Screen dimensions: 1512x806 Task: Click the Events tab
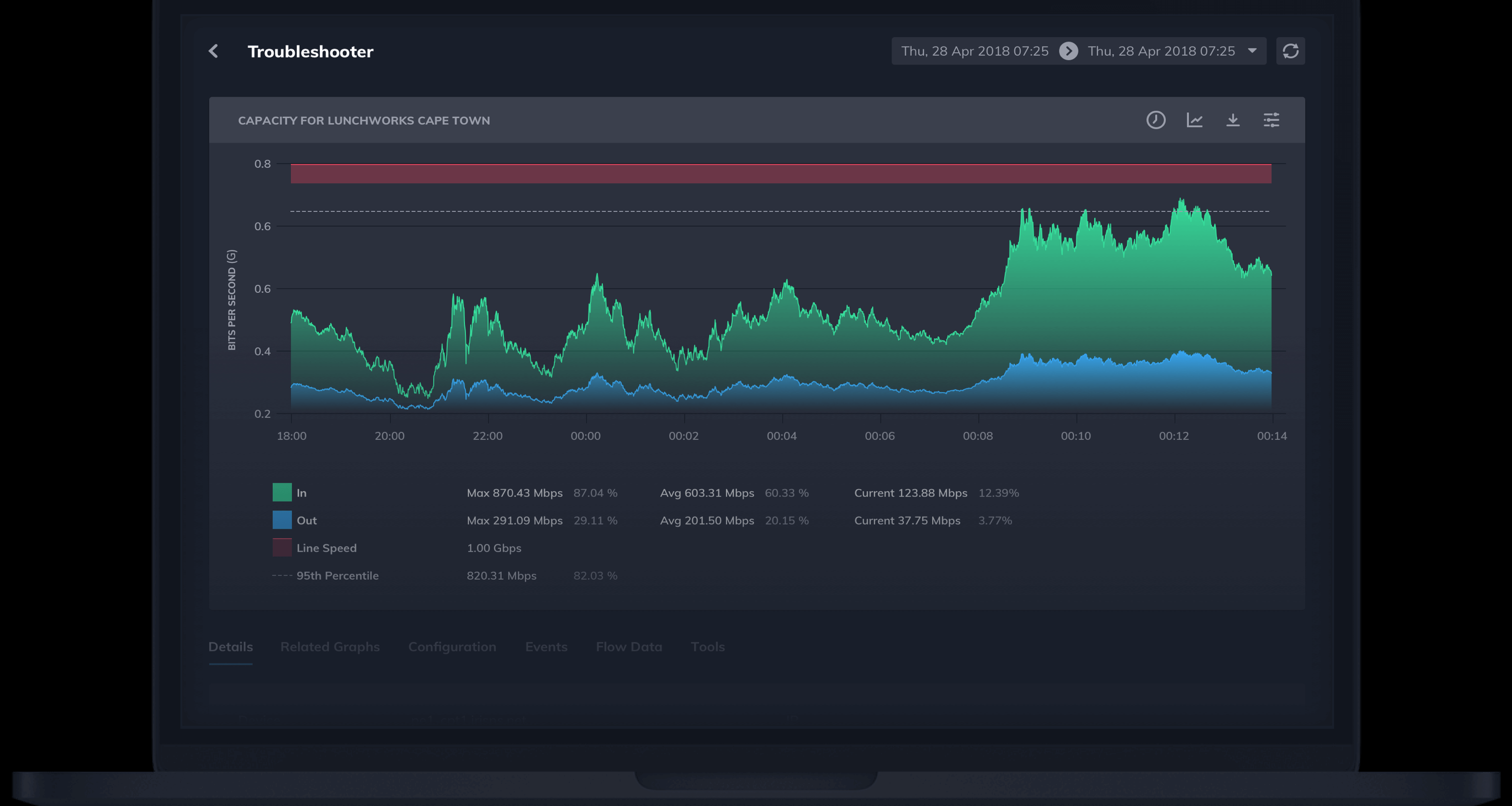547,646
